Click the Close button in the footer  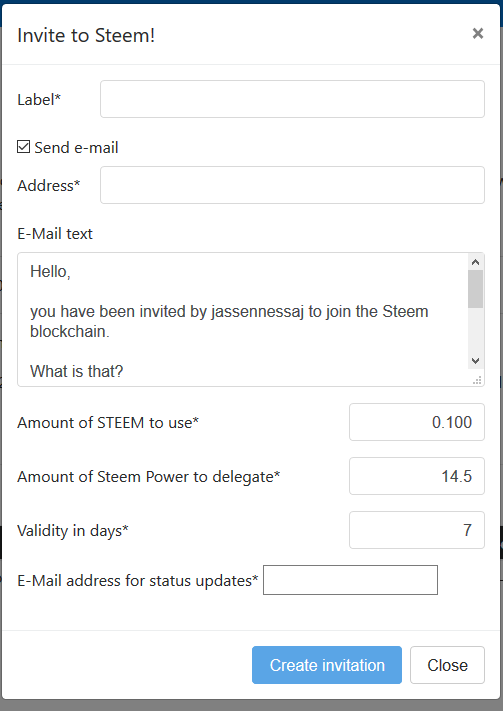[x=447, y=665]
